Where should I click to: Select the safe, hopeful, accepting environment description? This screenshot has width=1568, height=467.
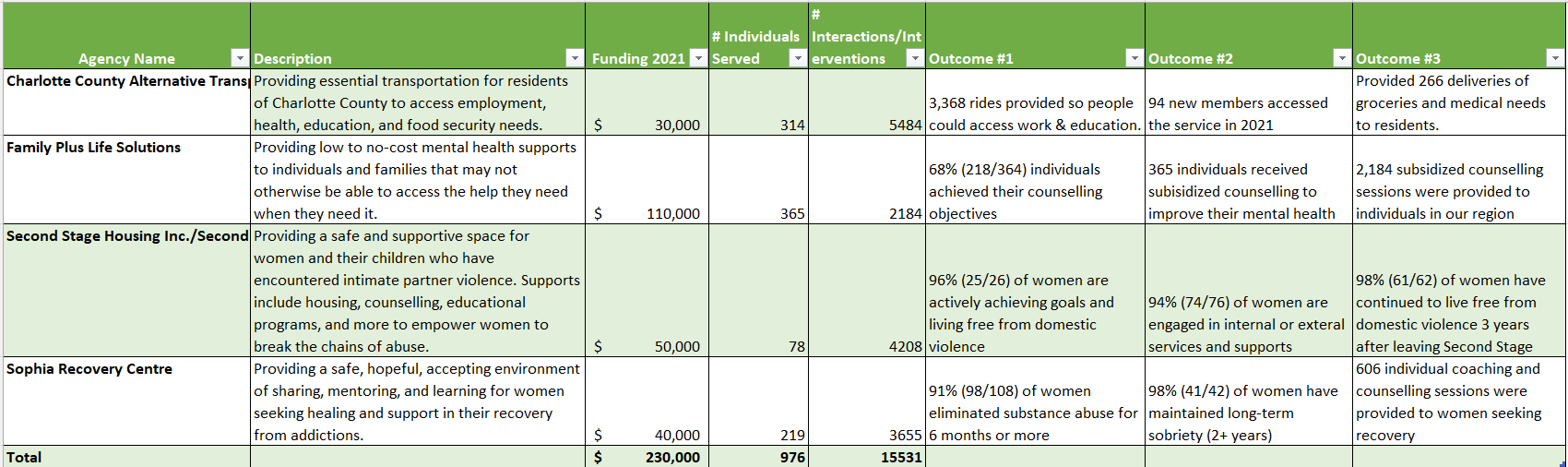(418, 401)
